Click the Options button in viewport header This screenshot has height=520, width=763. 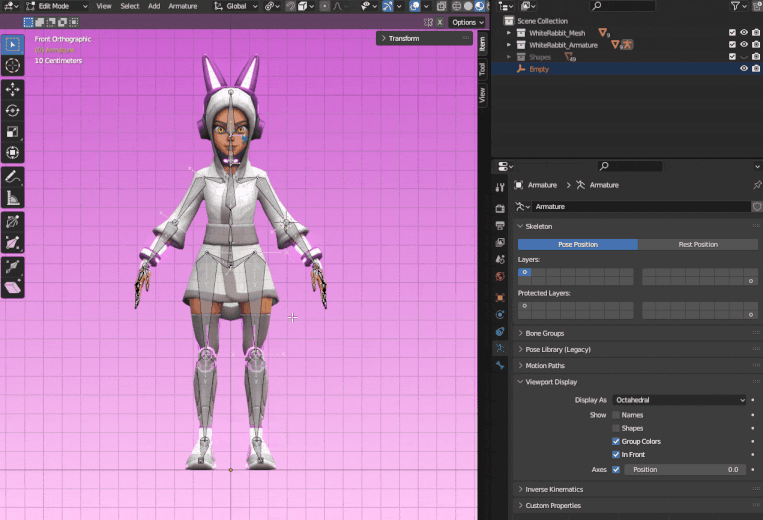(x=466, y=22)
